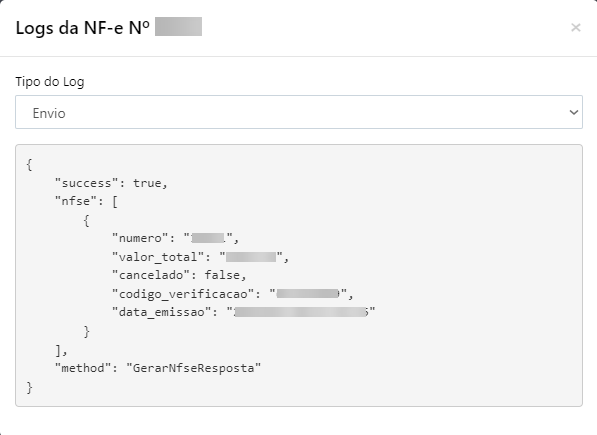
Task: Click the Tipo do Log label
Action: (x=50, y=82)
